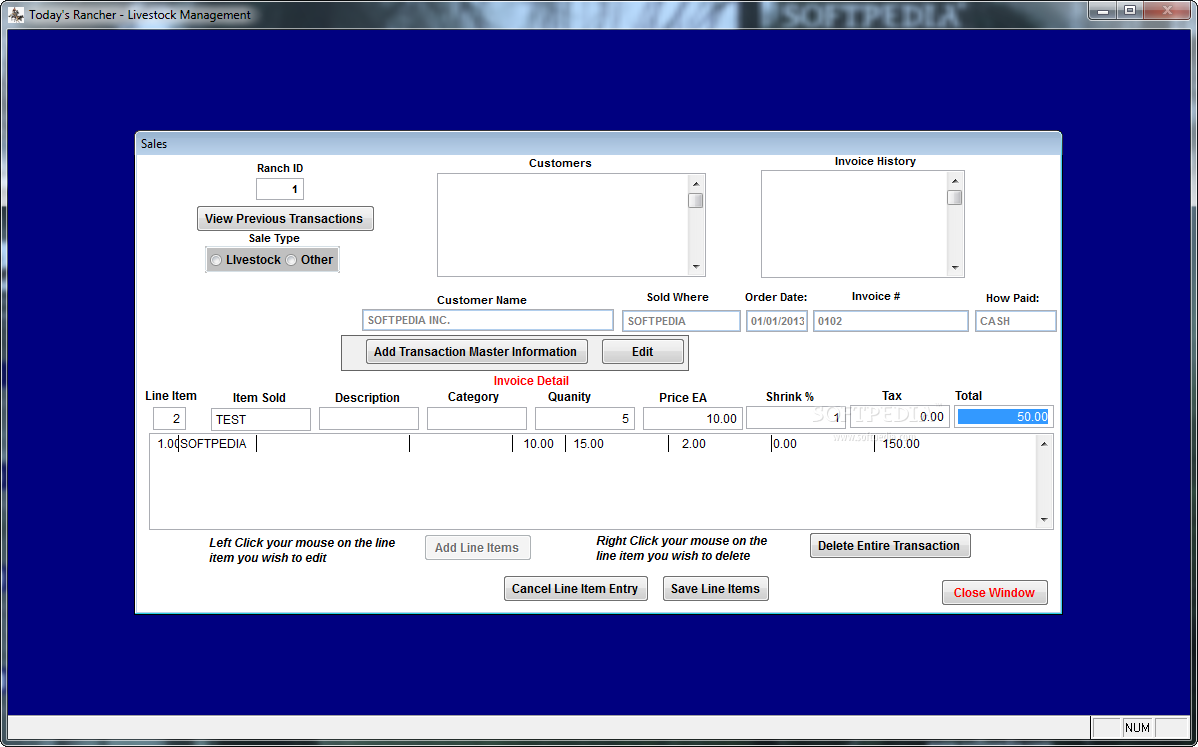This screenshot has width=1198, height=747.
Task: Click the 150.00 total in line item row
Action: coord(901,444)
